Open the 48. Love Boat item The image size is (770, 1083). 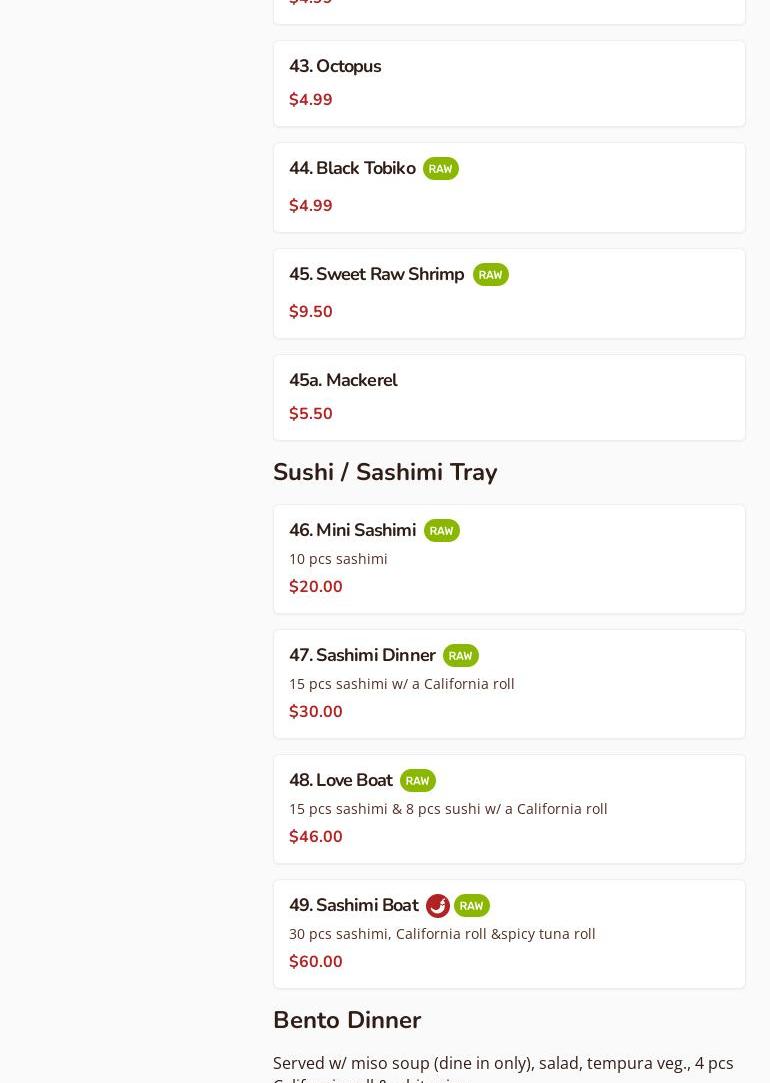tap(341, 781)
